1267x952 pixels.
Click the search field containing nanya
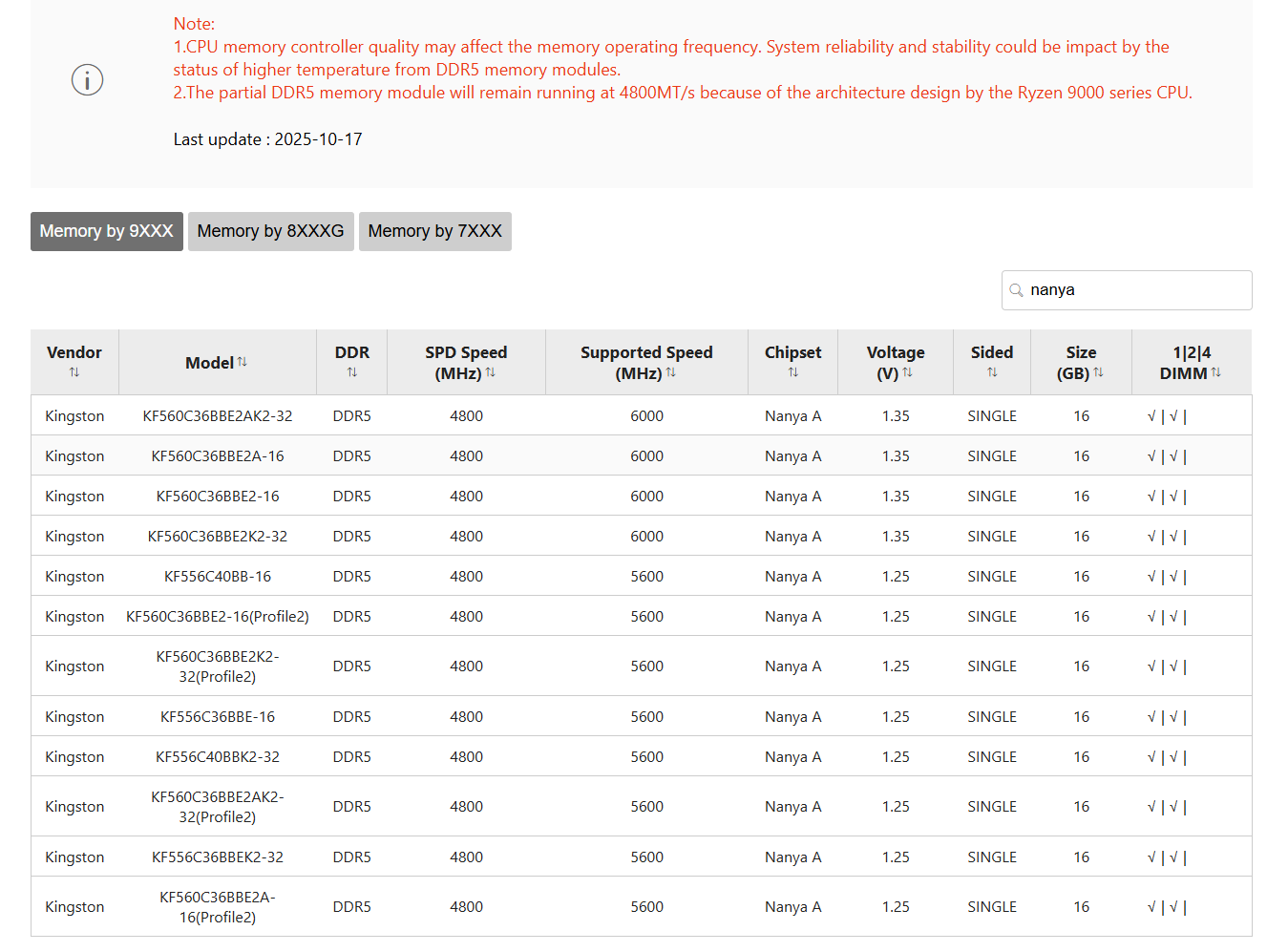[1127, 290]
